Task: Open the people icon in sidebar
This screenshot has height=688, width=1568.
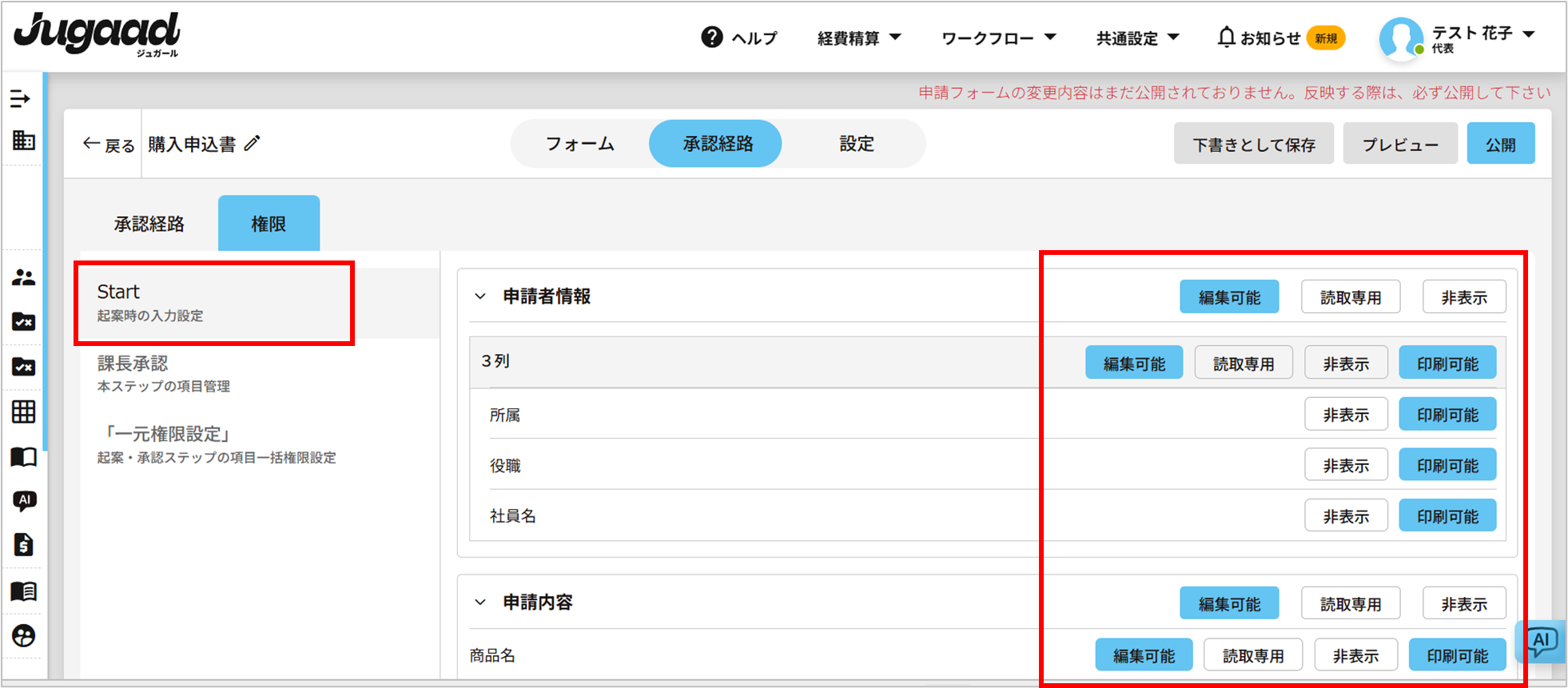Action: point(23,278)
